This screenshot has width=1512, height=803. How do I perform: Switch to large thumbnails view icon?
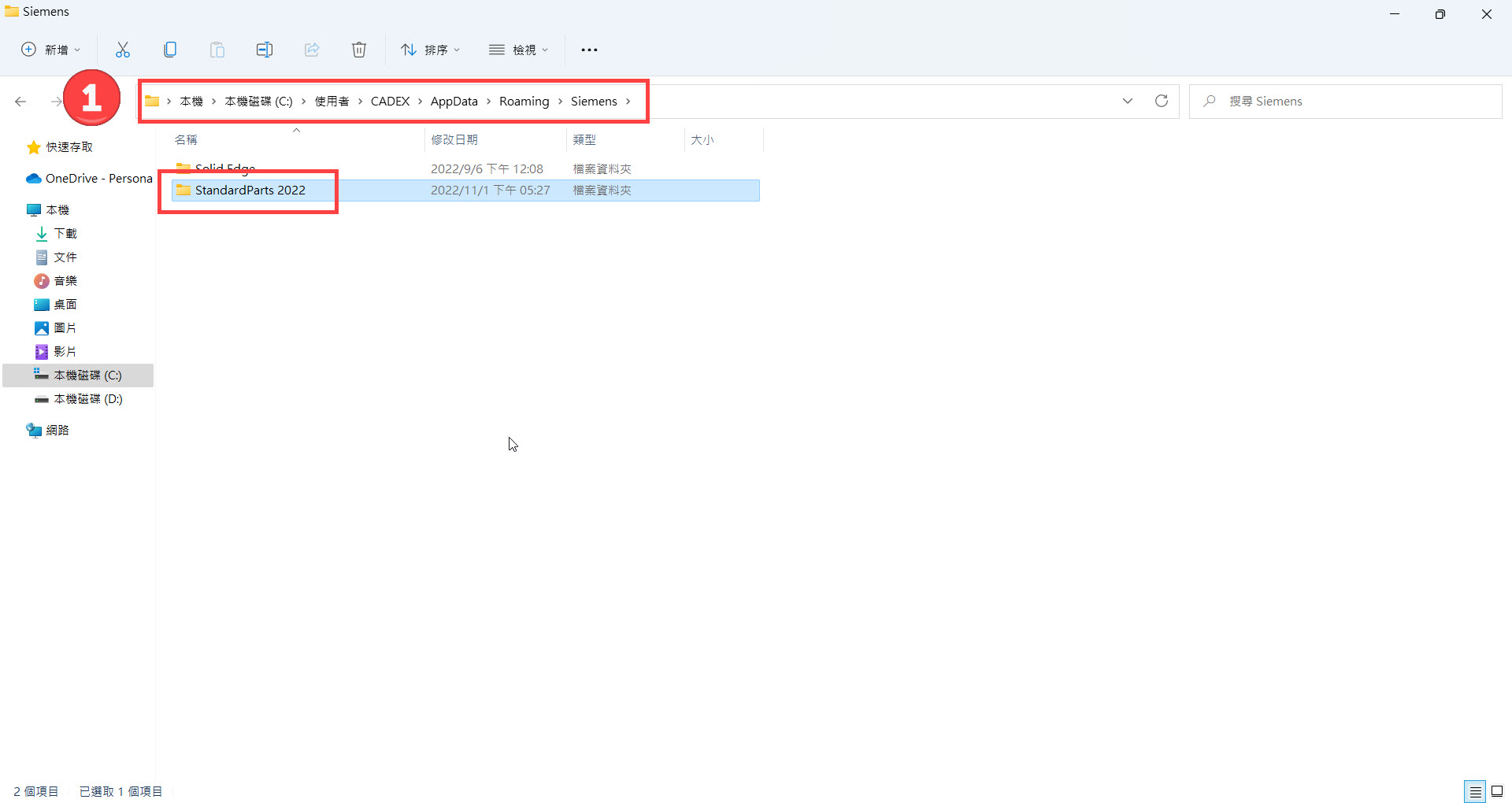pyautogui.click(x=1497, y=791)
